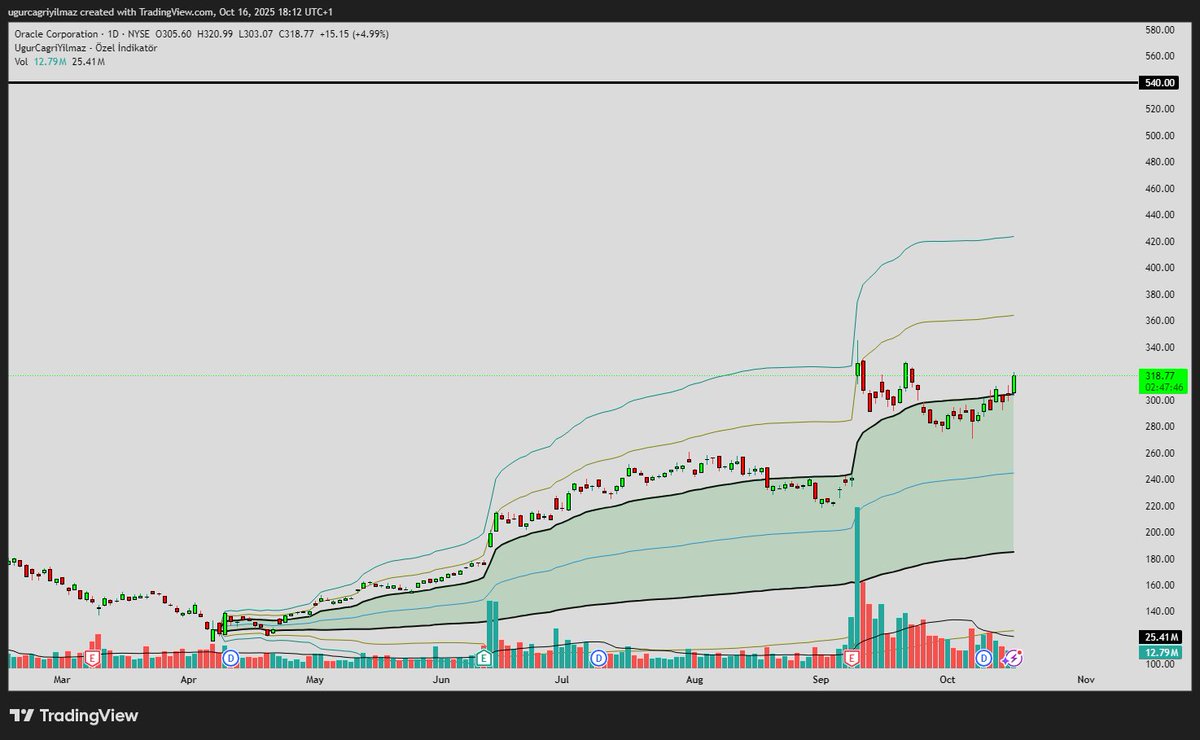Click the 280.00 price axis label
The image size is (1200, 740).
[x=1159, y=427]
